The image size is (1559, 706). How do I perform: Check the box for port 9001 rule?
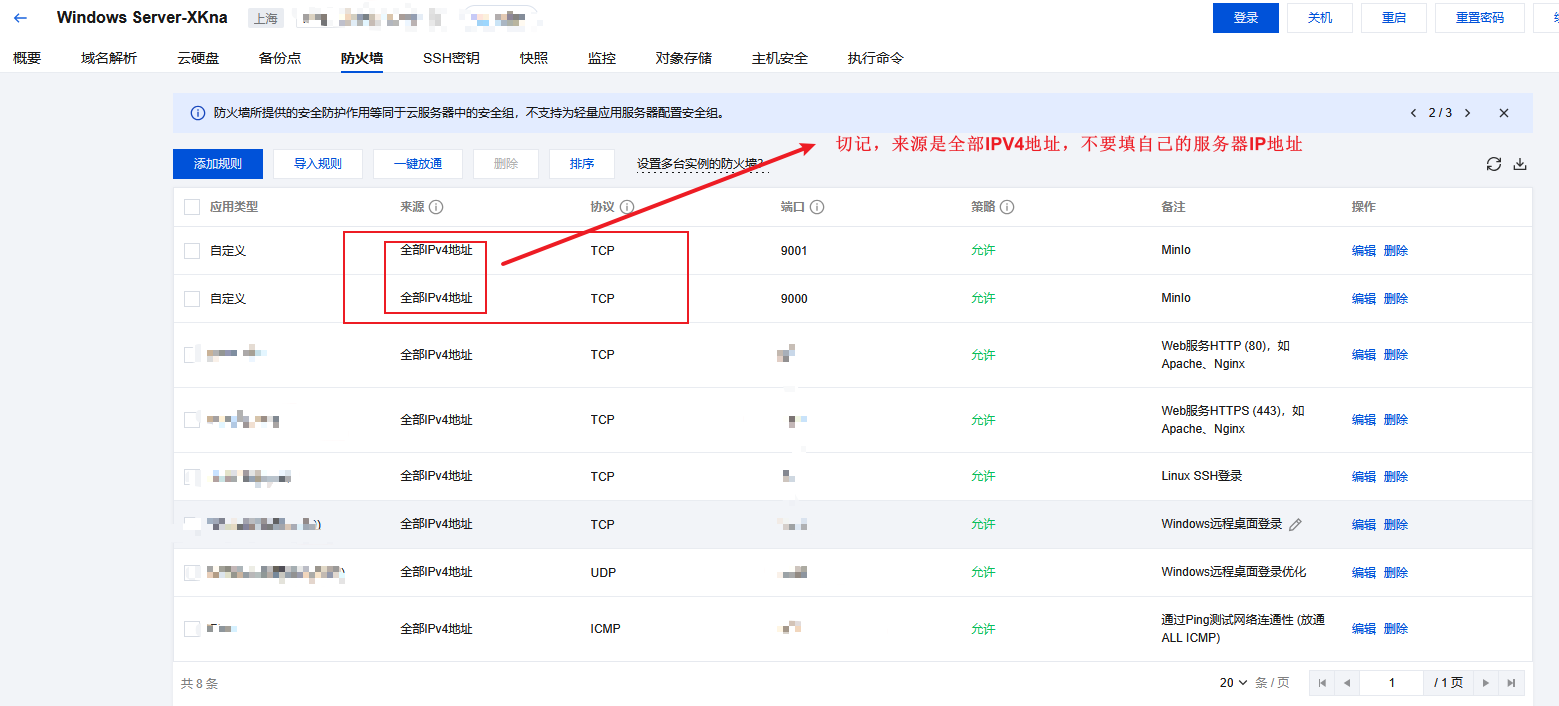point(192,251)
